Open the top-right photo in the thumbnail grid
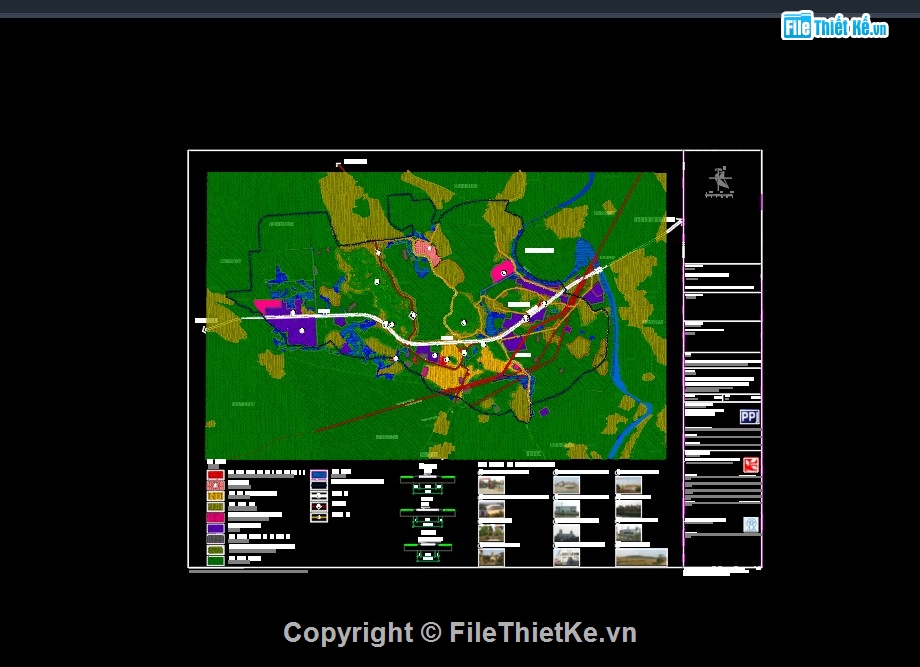The height and width of the screenshot is (667, 920). (627, 486)
